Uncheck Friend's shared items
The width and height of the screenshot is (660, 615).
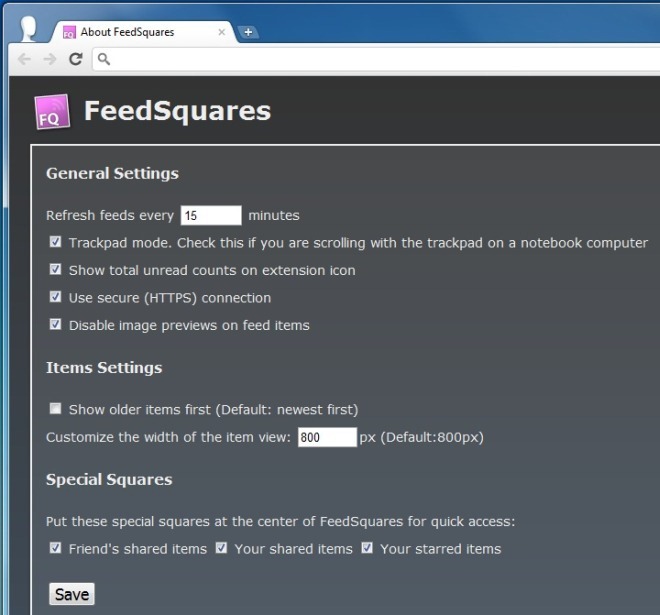(56, 548)
